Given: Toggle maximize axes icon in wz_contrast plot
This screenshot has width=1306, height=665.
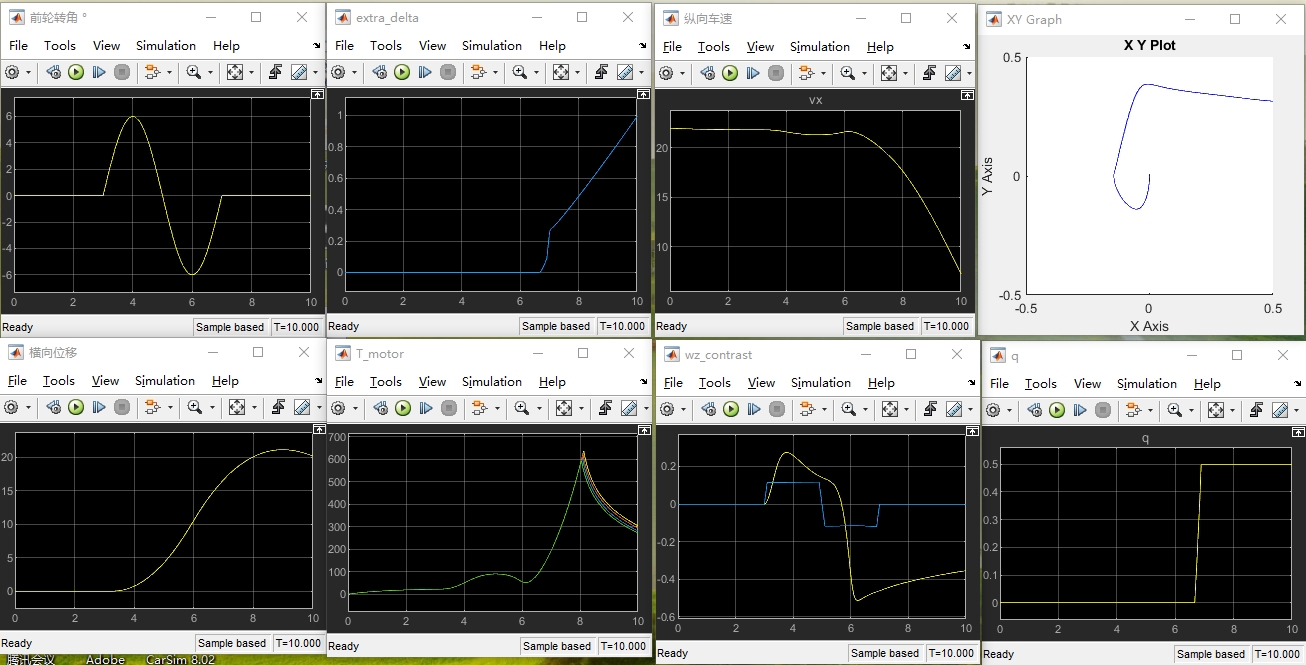Looking at the screenshot, I should click(972, 430).
